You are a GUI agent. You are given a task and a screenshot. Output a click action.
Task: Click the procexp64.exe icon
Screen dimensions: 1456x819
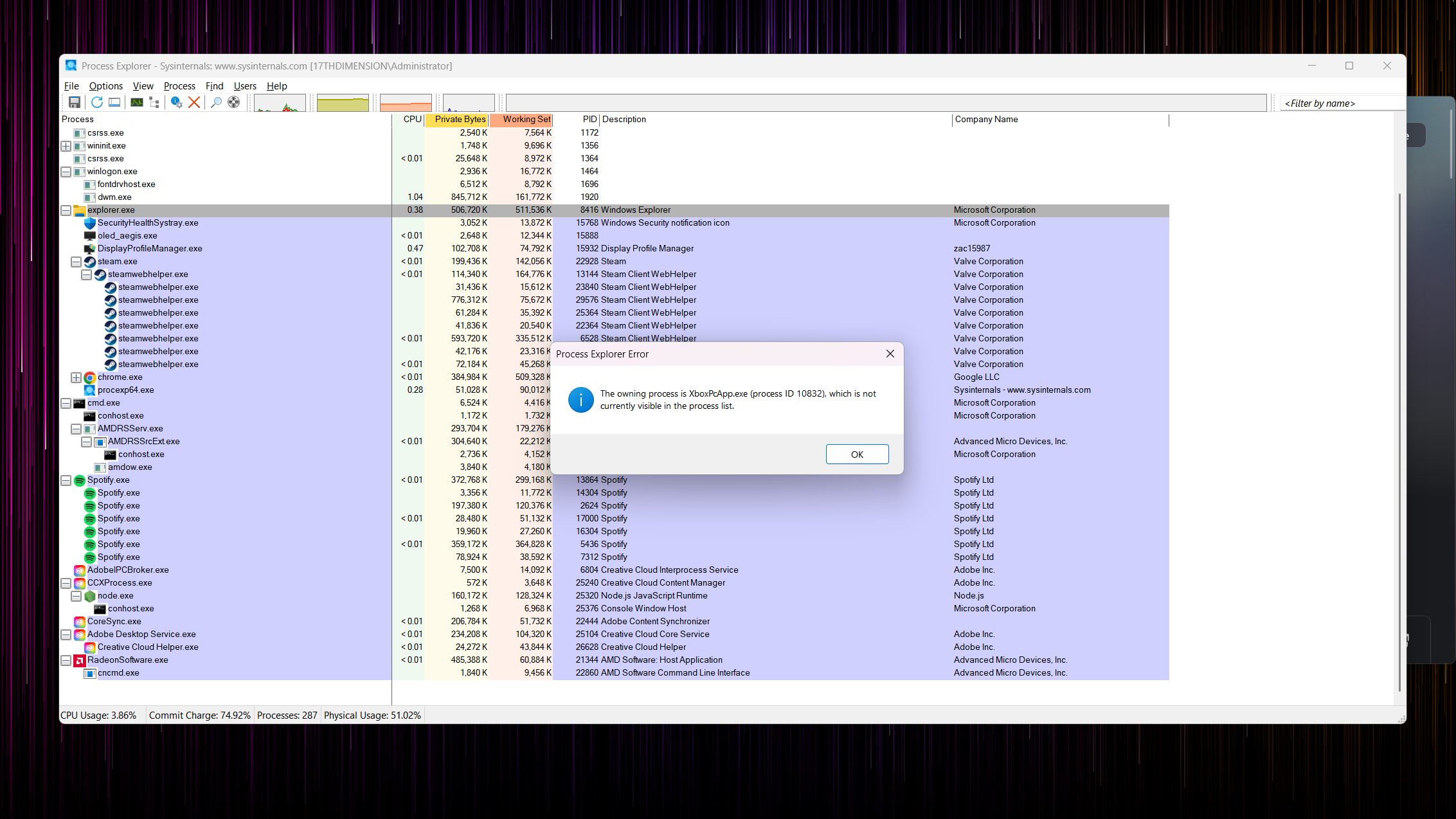click(90, 390)
